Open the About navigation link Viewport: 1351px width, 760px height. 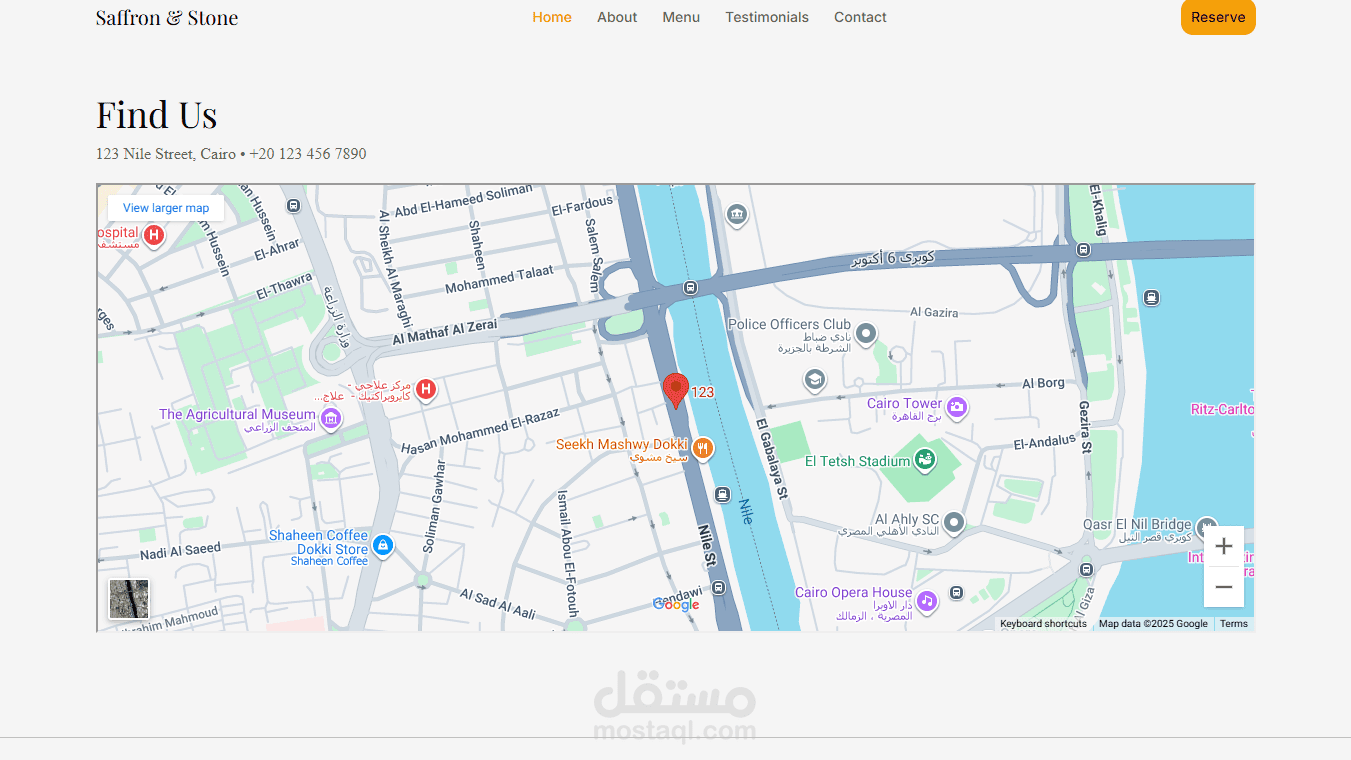point(617,17)
